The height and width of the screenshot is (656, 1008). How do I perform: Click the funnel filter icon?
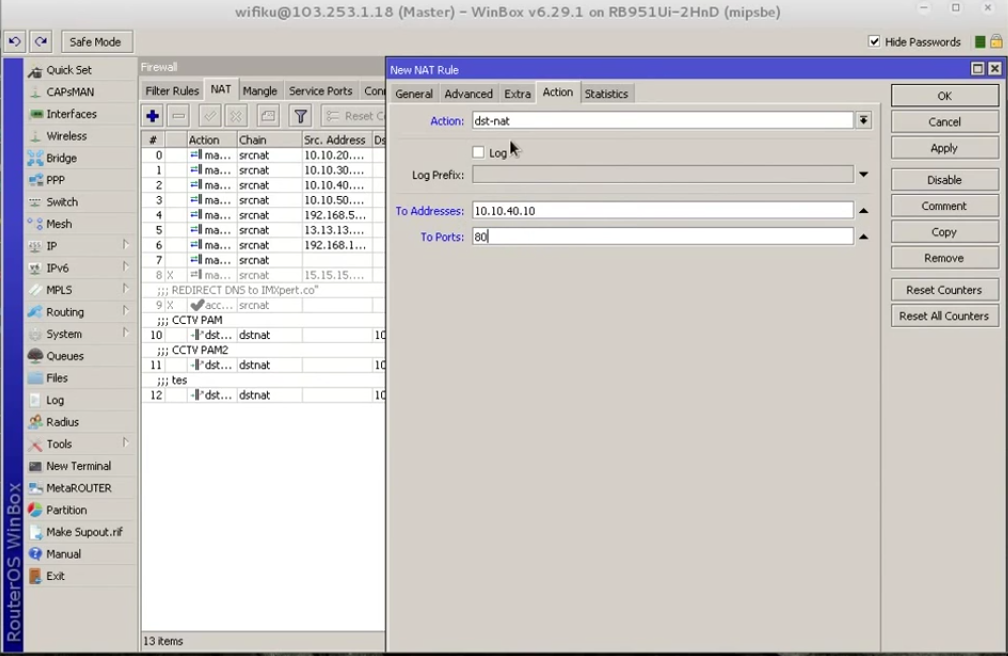coord(300,116)
